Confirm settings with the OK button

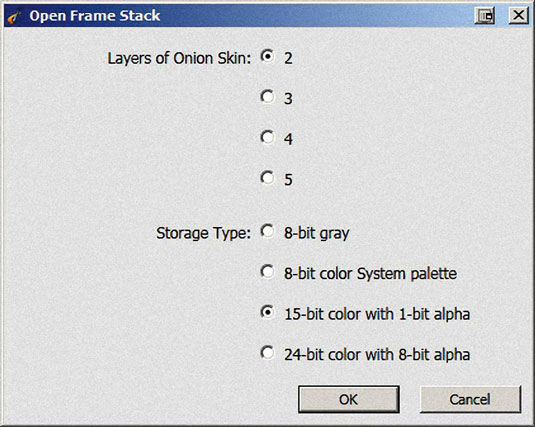pyautogui.click(x=349, y=399)
